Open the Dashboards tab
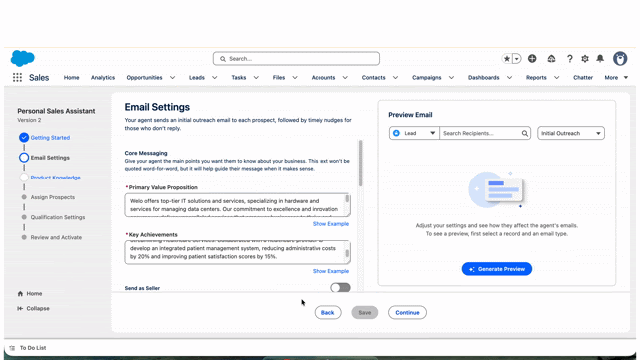This screenshot has width=640, height=360. coord(483,78)
